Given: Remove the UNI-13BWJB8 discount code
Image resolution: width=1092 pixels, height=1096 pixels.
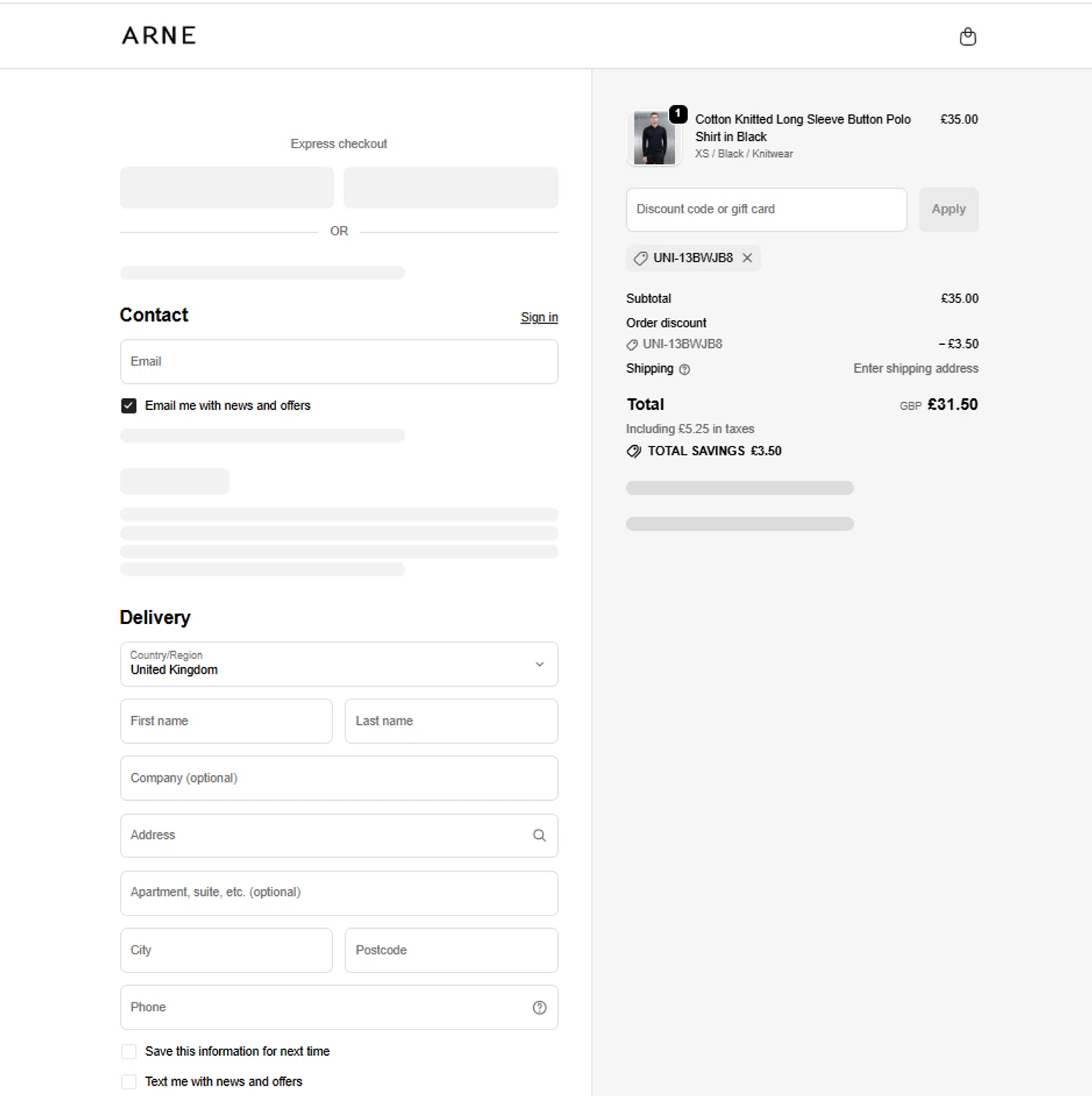Looking at the screenshot, I should click(x=747, y=258).
